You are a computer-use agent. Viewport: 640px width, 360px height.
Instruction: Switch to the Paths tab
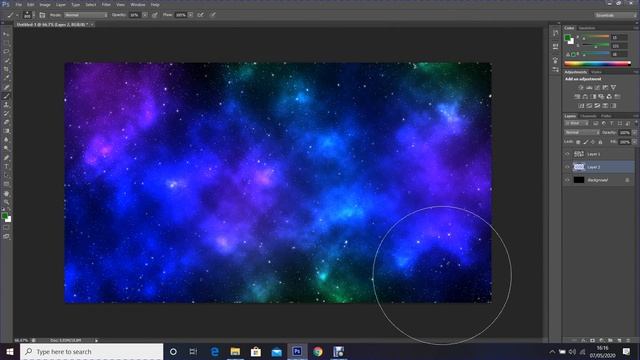tap(606, 116)
